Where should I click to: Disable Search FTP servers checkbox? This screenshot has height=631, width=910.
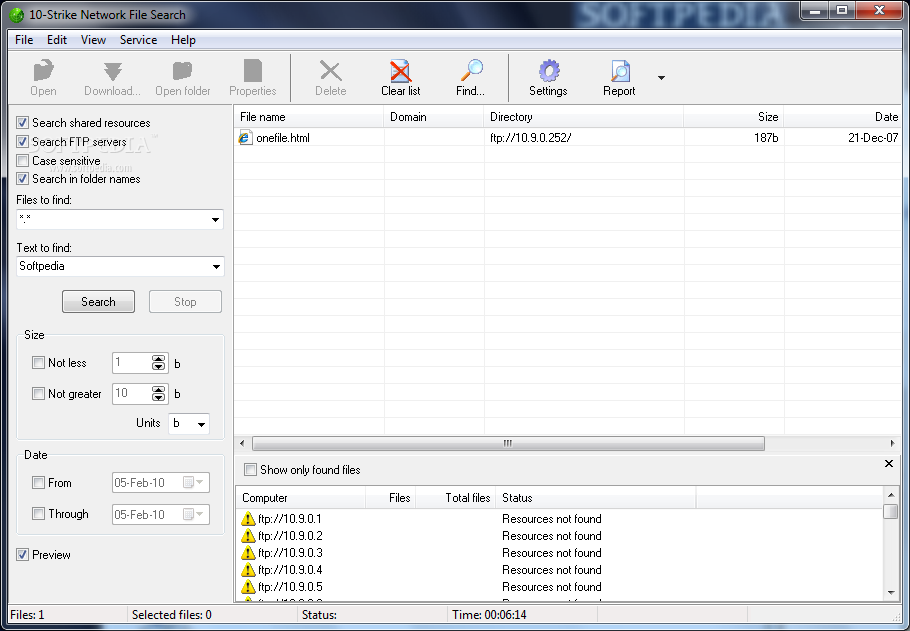(x=22, y=142)
